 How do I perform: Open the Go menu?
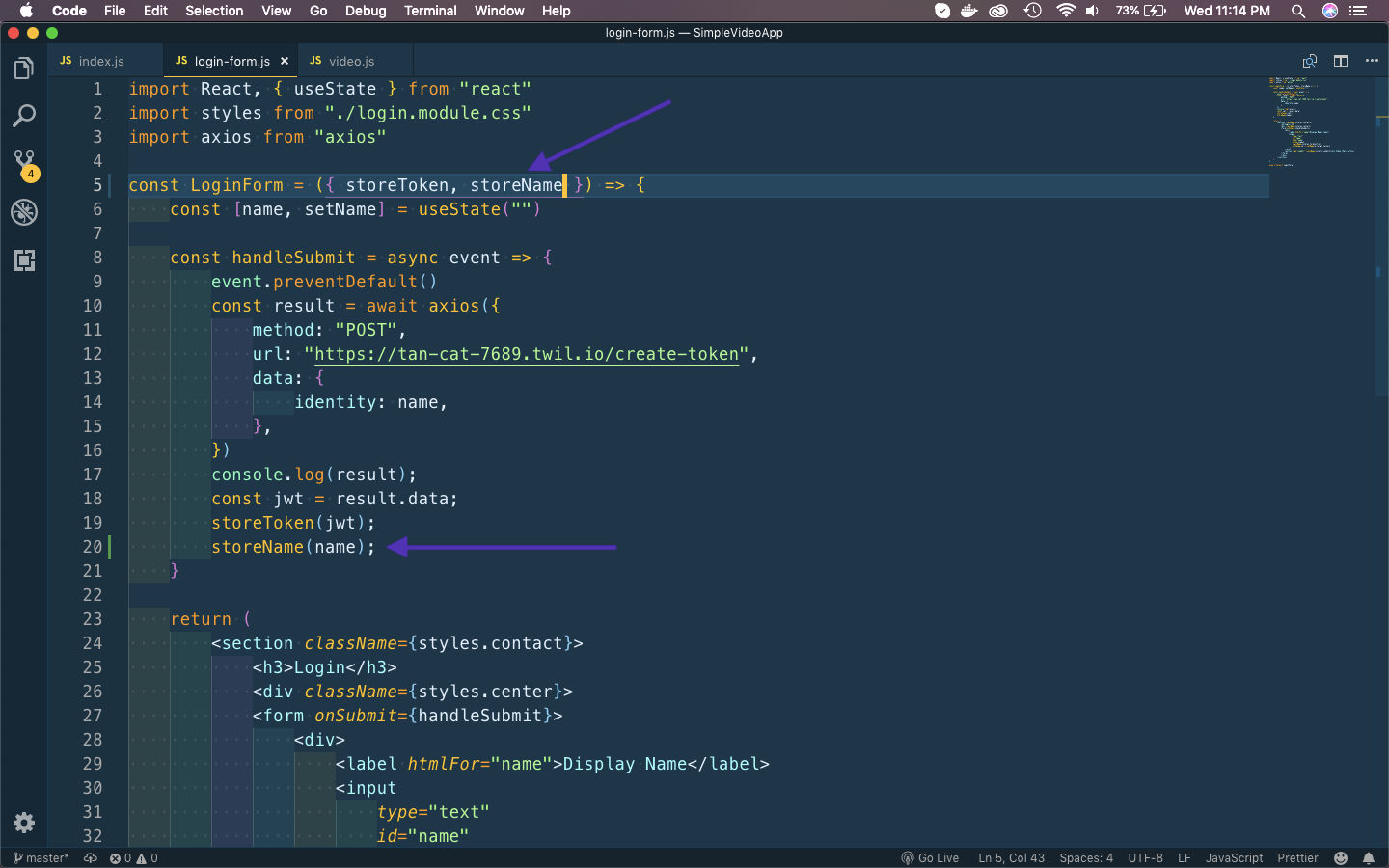tap(318, 11)
